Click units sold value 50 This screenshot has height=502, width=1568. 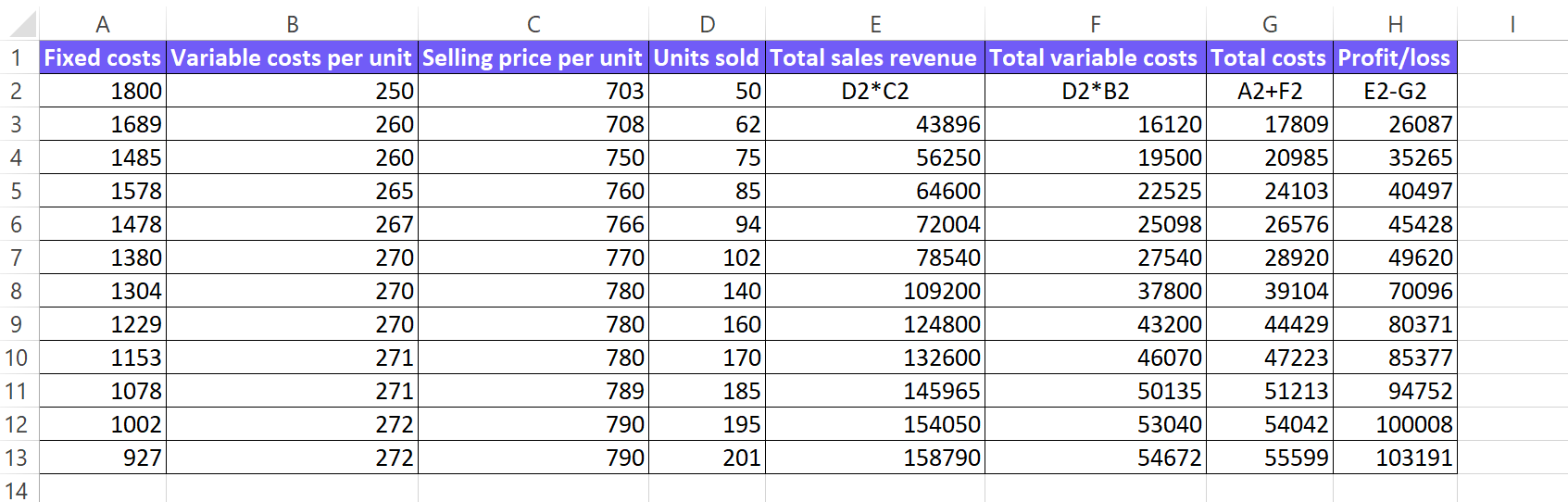tap(708, 91)
